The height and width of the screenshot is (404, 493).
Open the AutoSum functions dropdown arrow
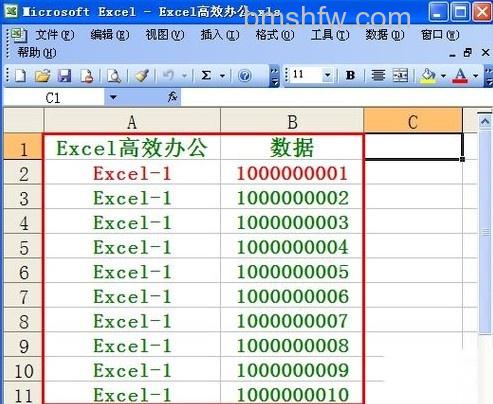pos(222,76)
